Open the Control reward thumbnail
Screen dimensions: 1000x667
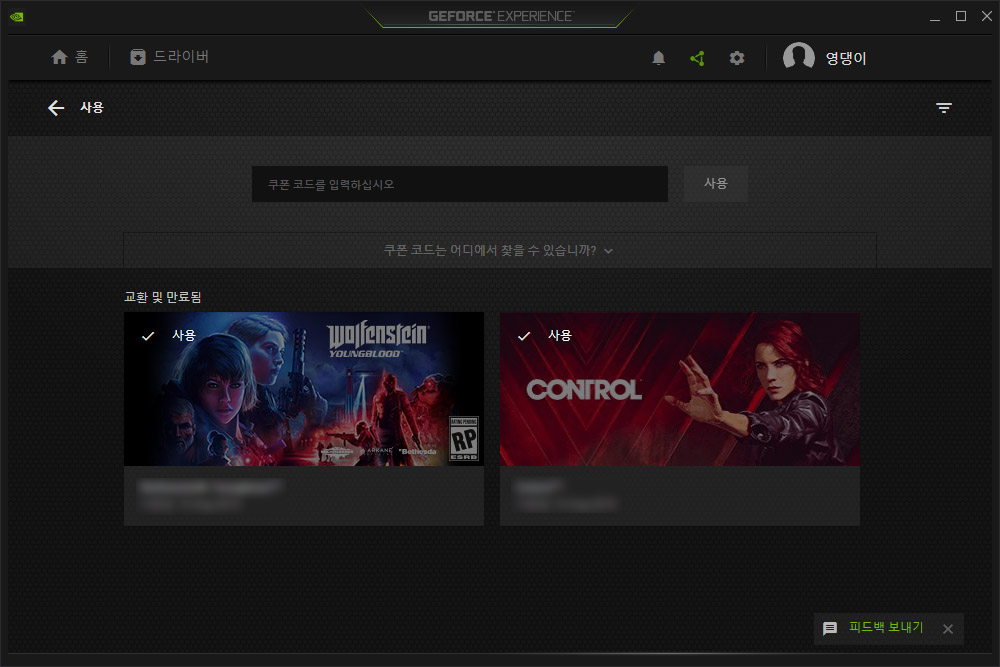click(680, 389)
